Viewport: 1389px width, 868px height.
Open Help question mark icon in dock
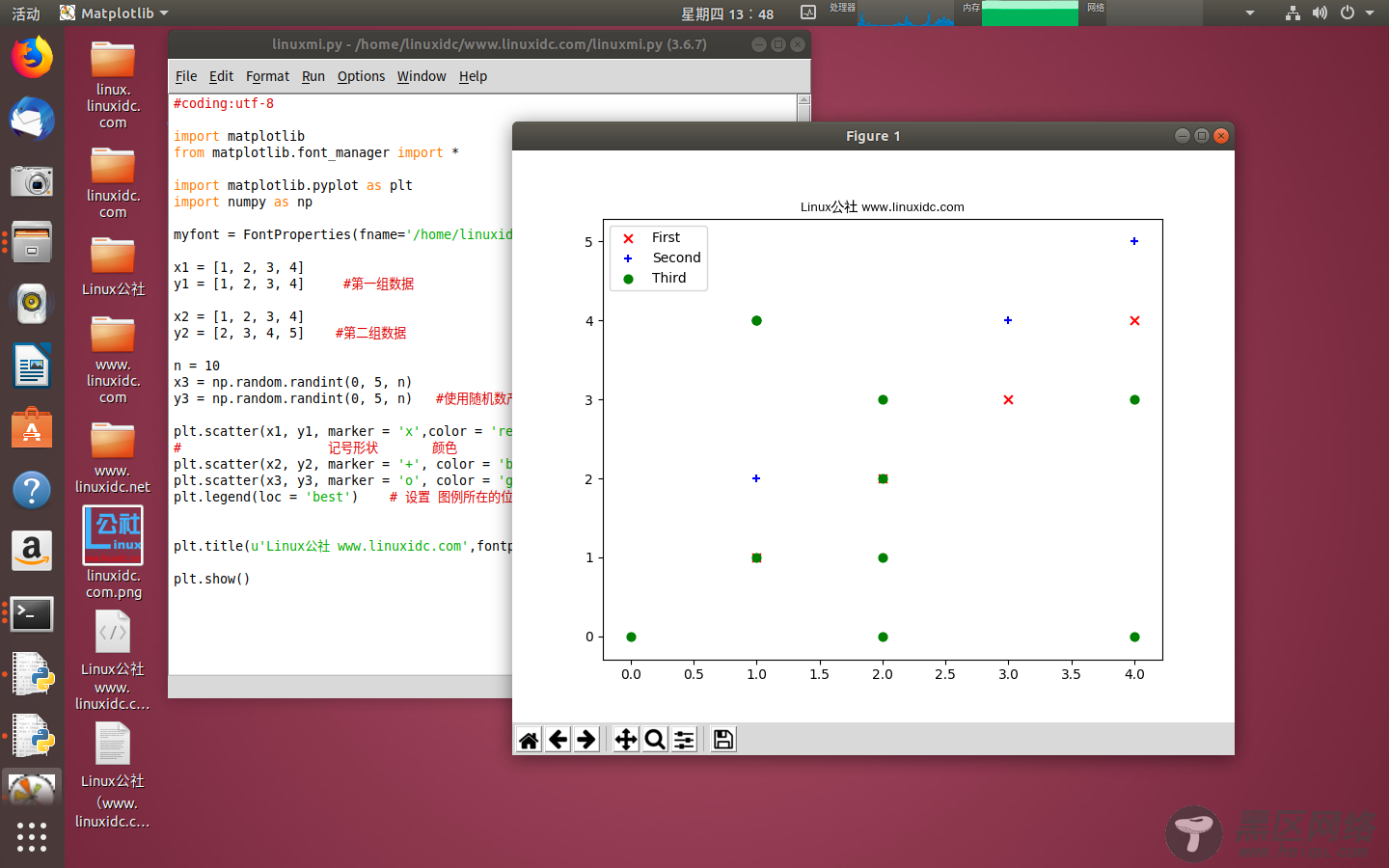[x=32, y=490]
